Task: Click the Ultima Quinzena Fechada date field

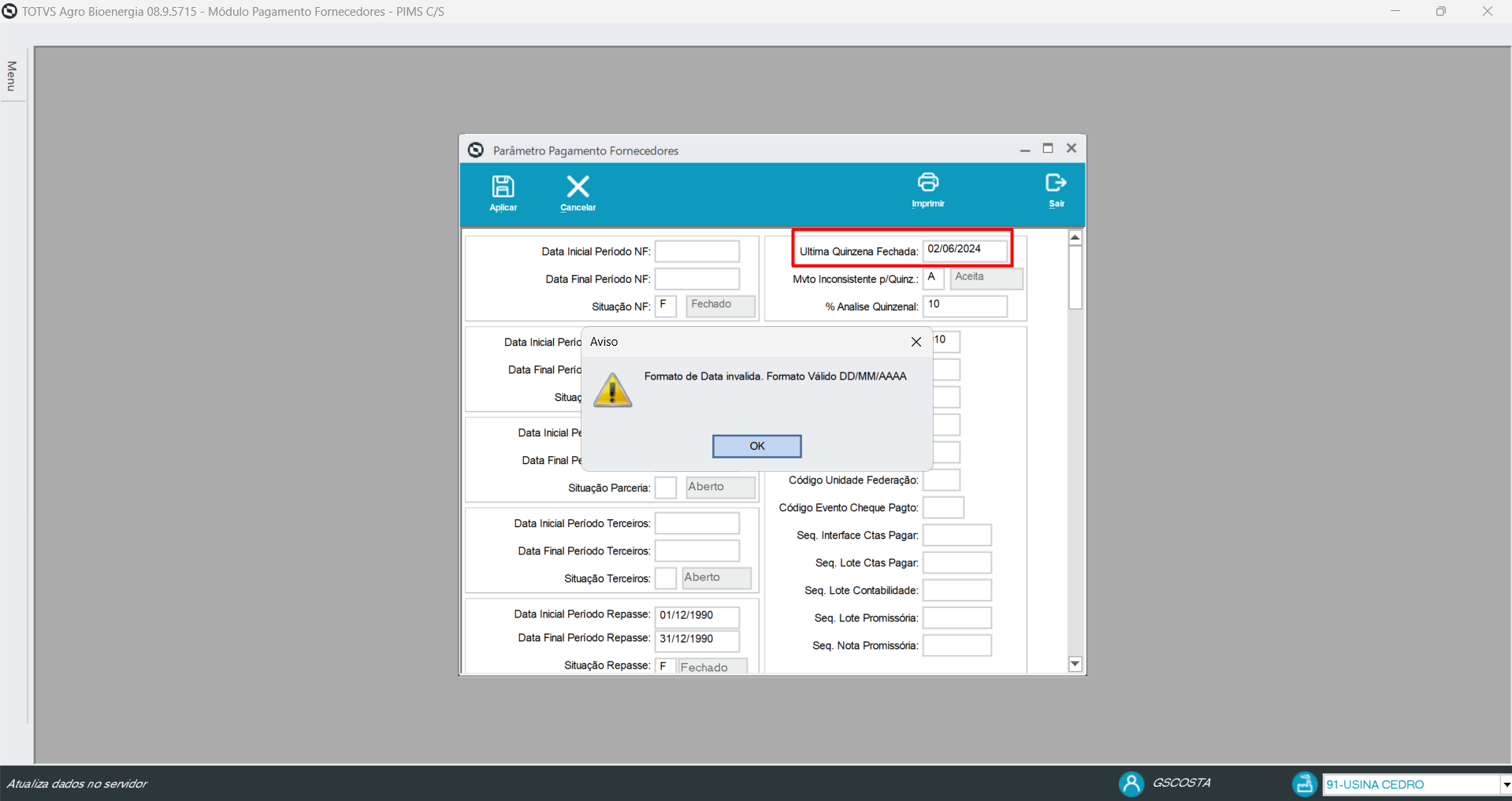Action: pyautogui.click(x=964, y=250)
